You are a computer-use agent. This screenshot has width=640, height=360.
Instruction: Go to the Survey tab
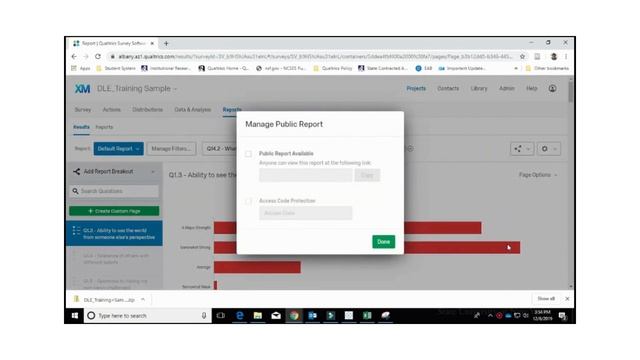tap(83, 110)
